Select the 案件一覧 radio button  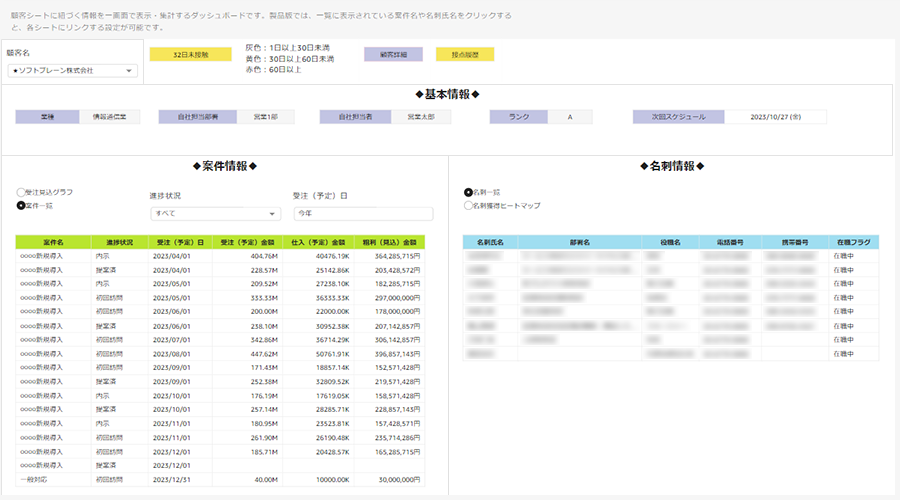pos(21,206)
